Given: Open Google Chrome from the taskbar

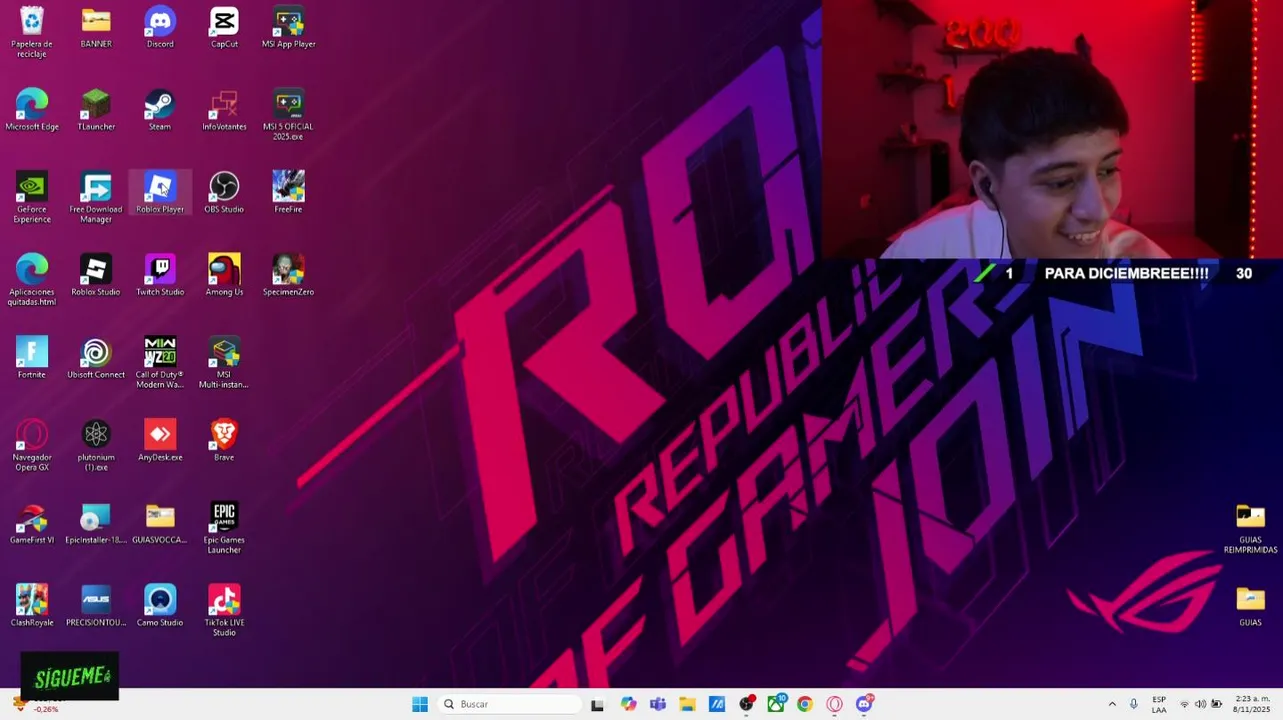Looking at the screenshot, I should click(805, 704).
